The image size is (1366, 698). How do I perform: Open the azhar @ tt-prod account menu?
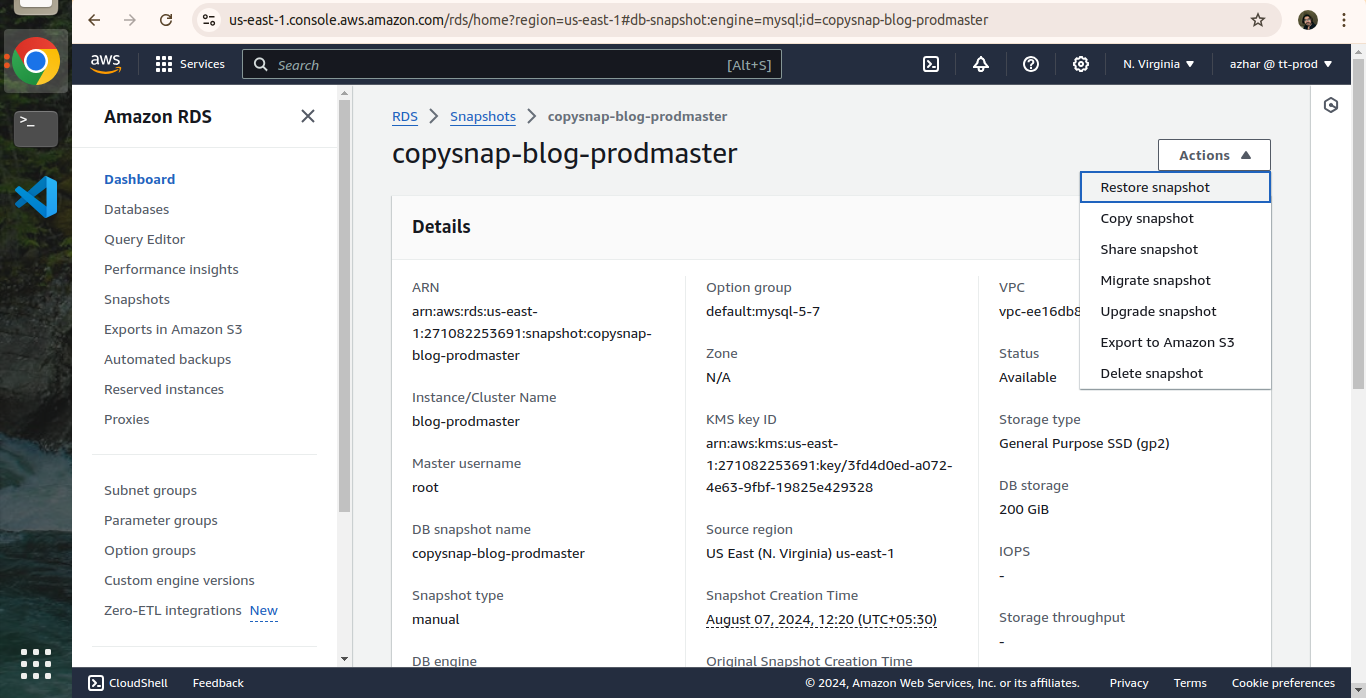tap(1281, 64)
